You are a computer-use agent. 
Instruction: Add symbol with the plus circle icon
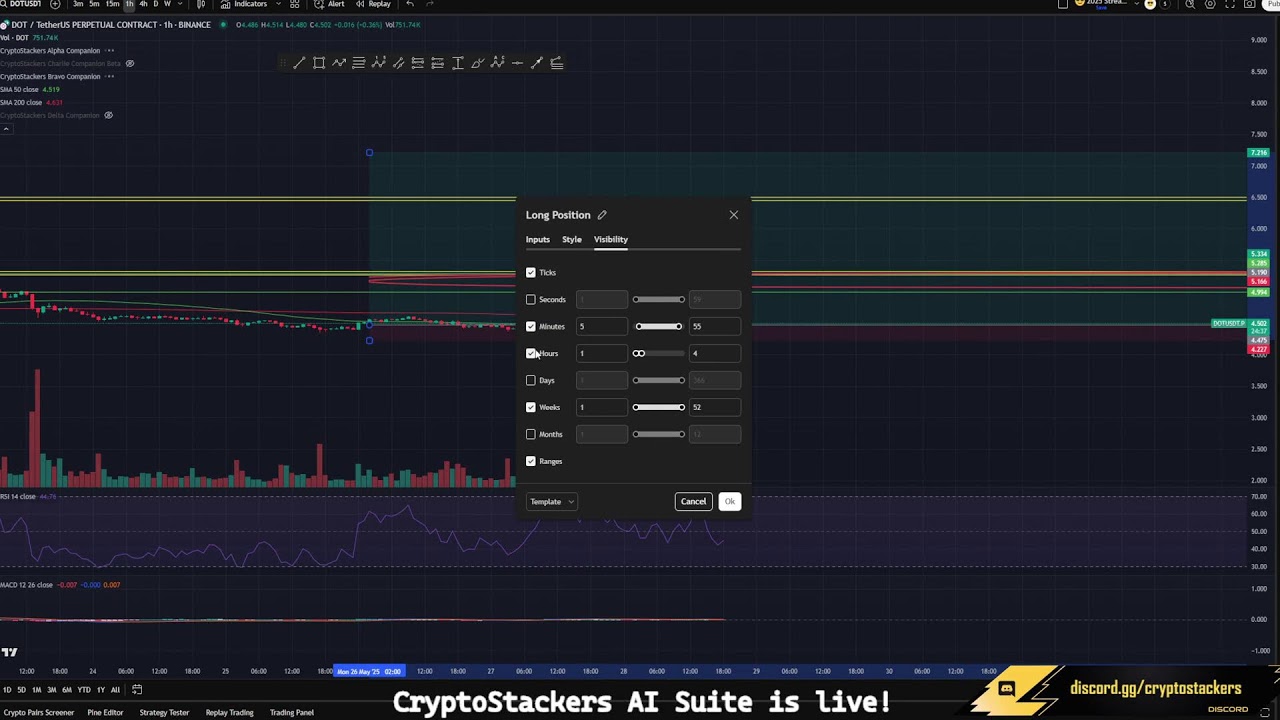point(55,4)
